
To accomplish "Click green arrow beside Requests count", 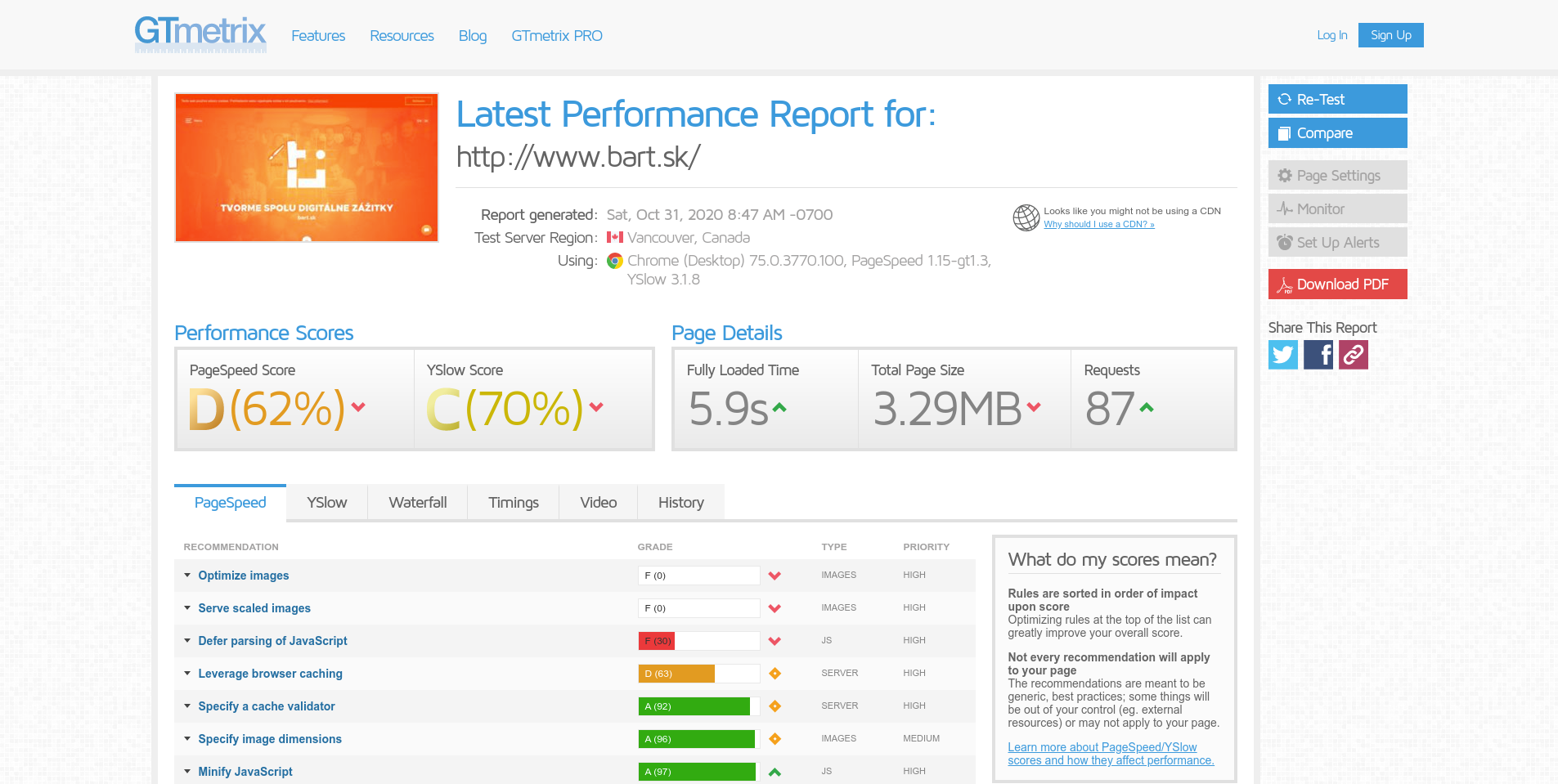I will [x=1147, y=406].
